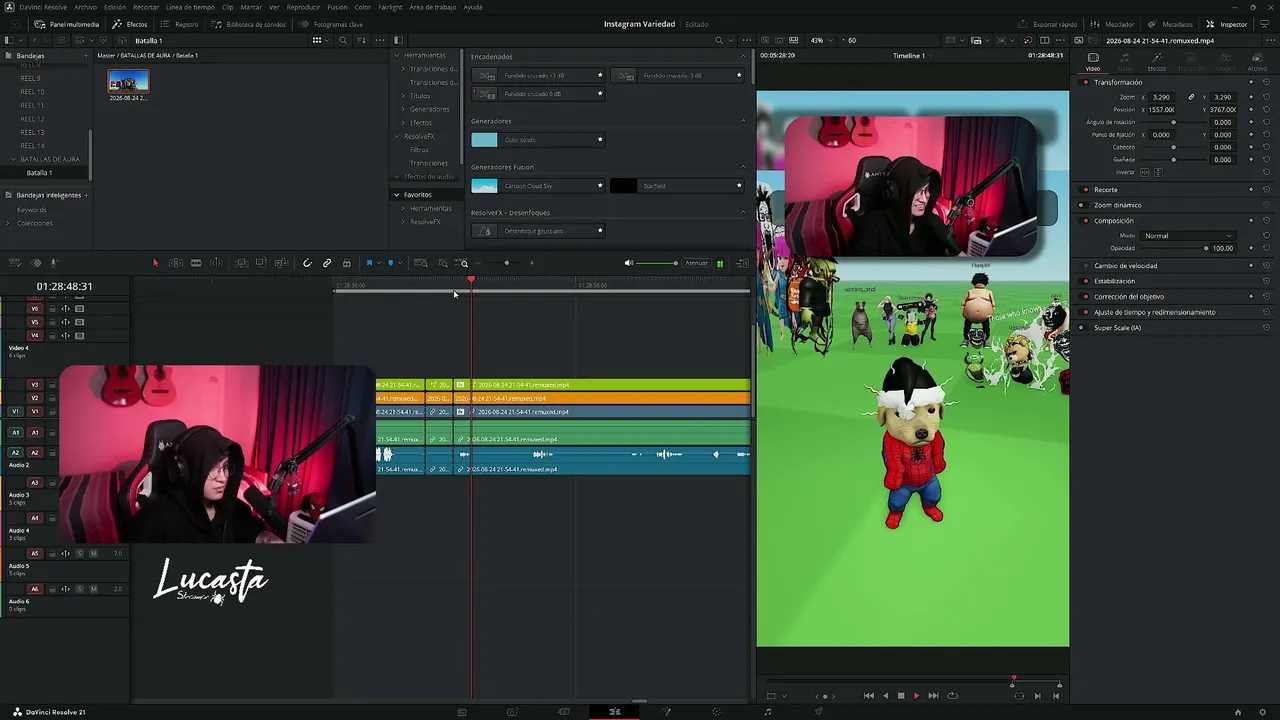1280x720 pixels.
Task: Toggle the Composición enable switch
Action: pos(1085,220)
